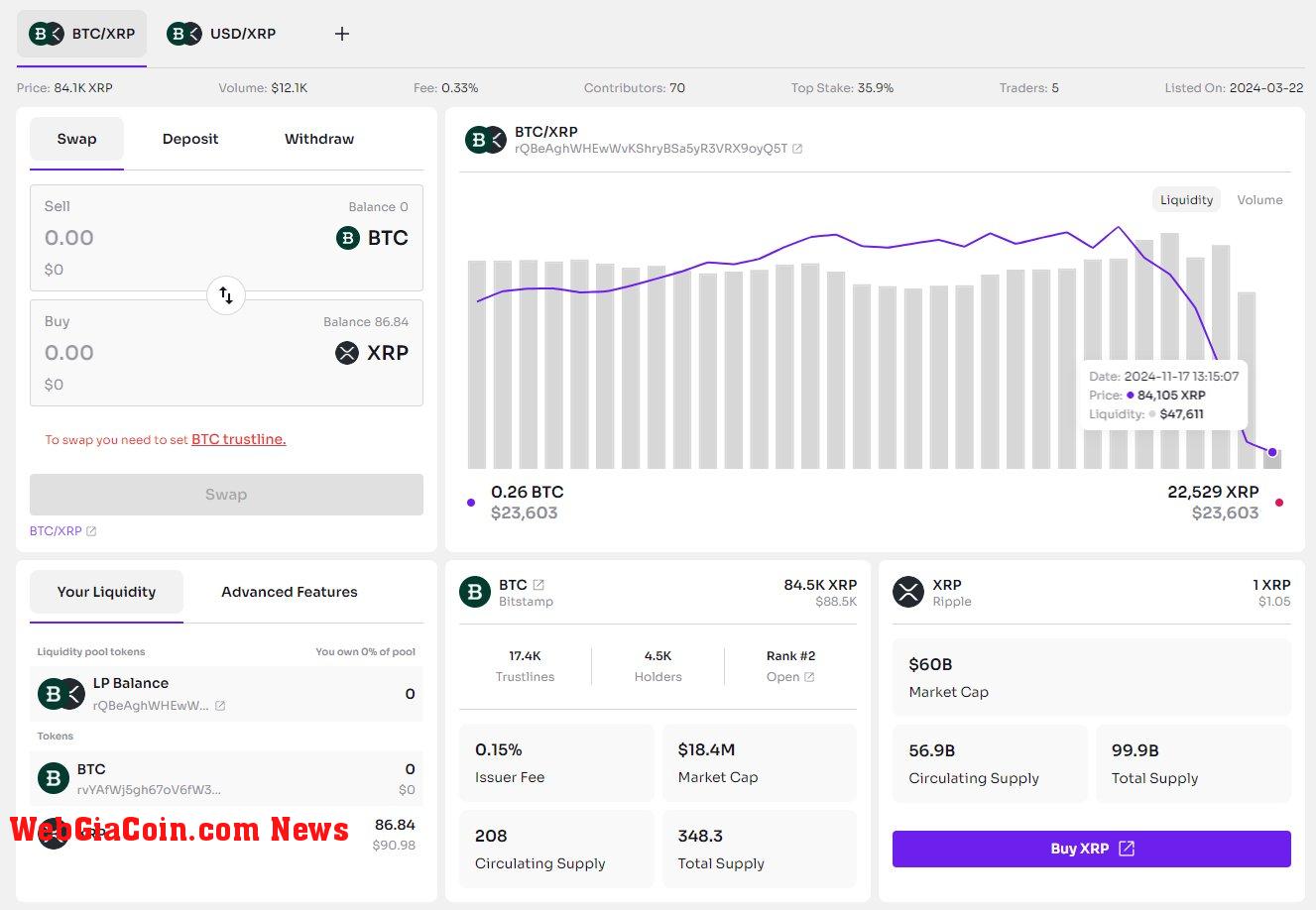
Task: Click Buy XRP button
Action: pos(1092,849)
